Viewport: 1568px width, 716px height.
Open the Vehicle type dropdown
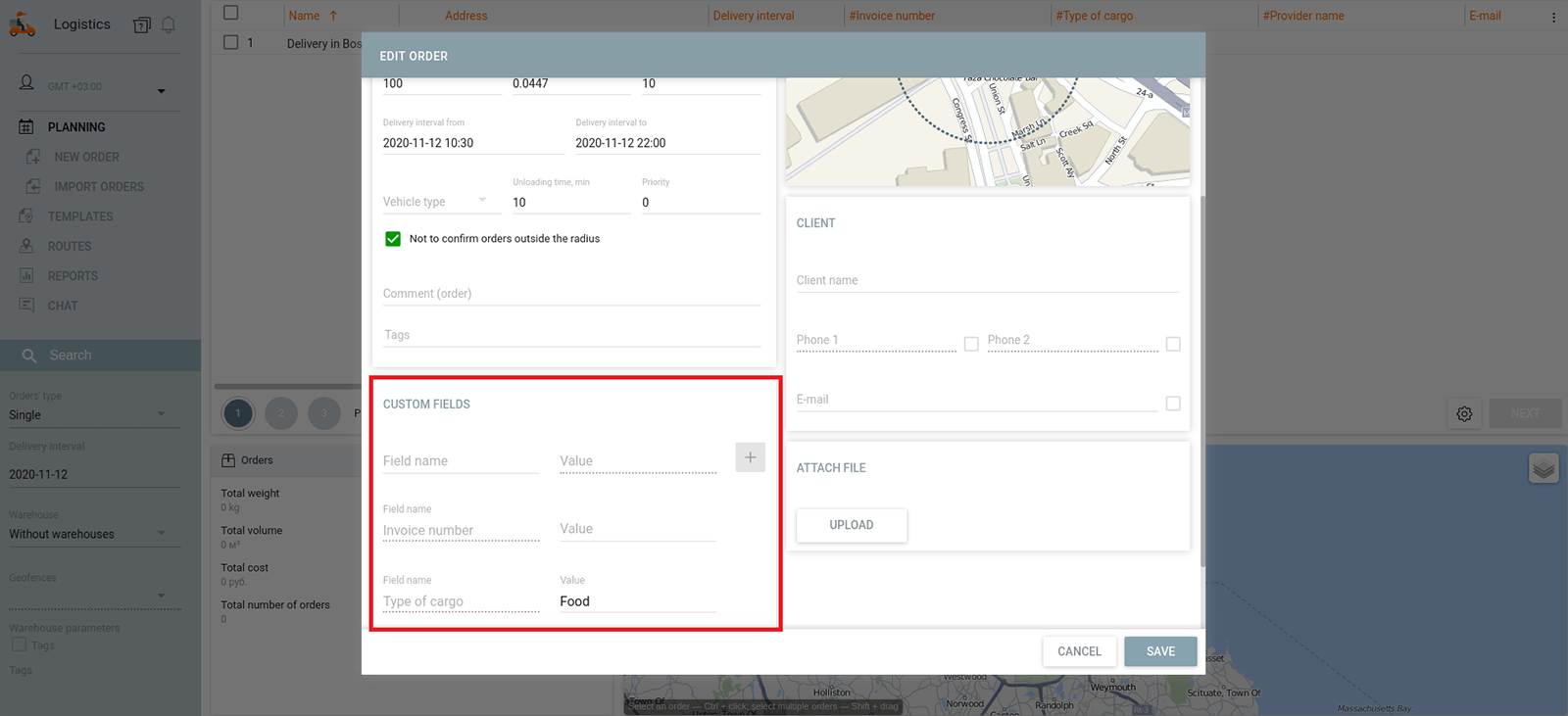coord(435,202)
